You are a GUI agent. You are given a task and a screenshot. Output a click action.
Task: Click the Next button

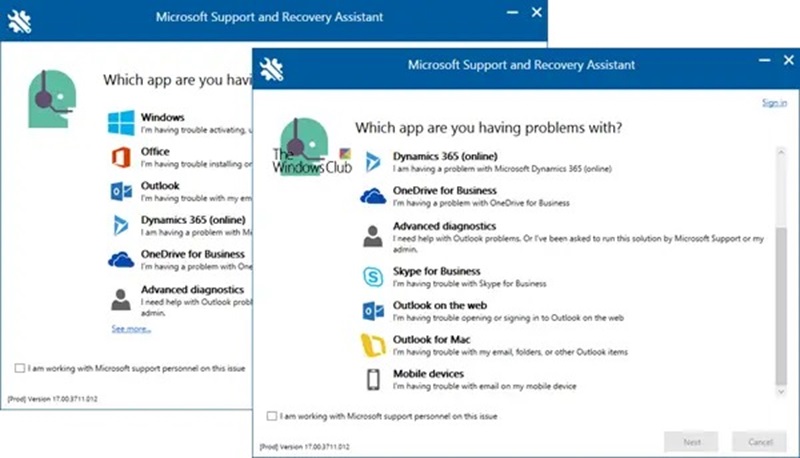[691, 442]
